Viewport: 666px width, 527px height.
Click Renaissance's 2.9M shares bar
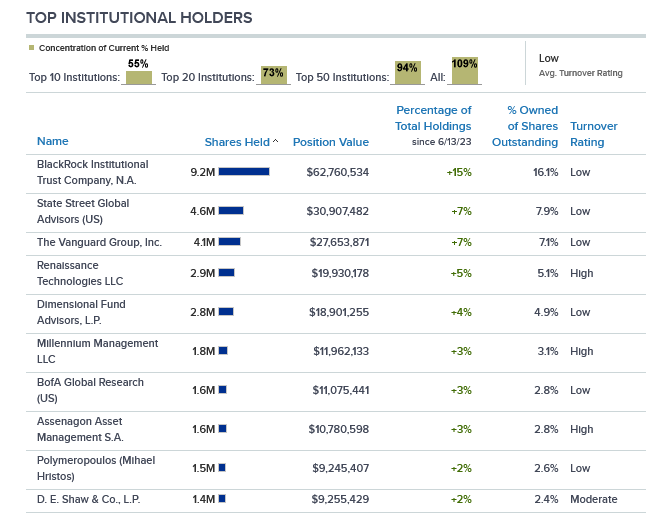pos(226,273)
